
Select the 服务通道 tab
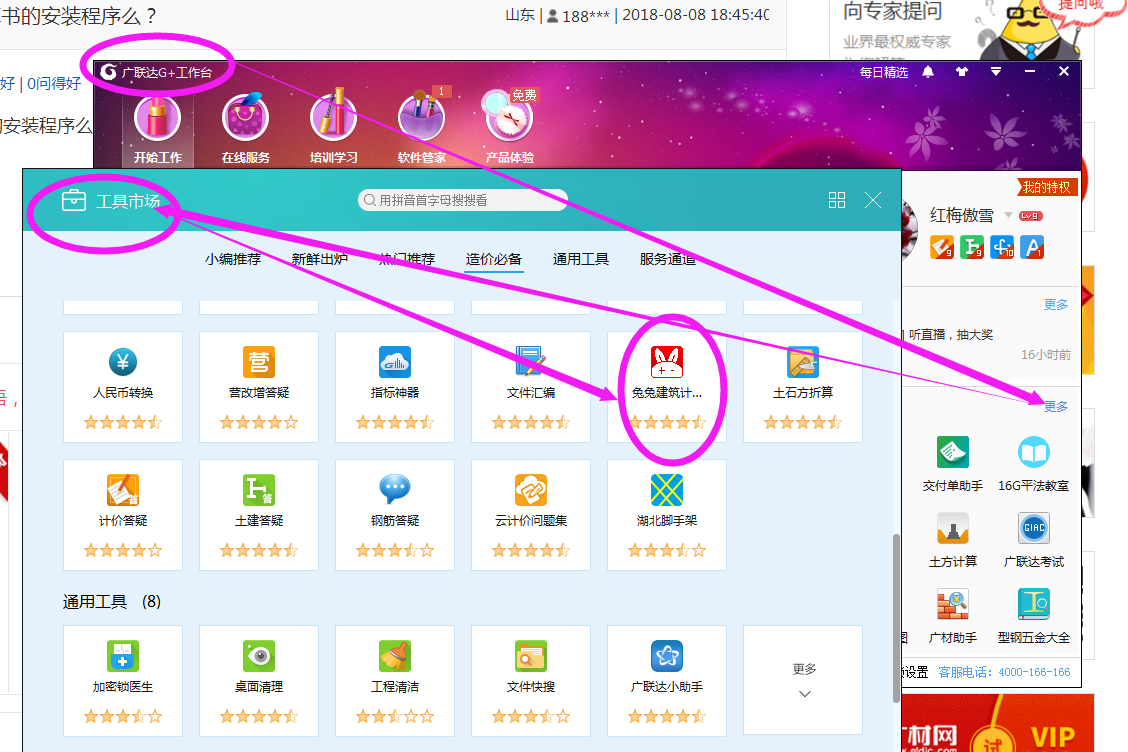click(x=668, y=259)
